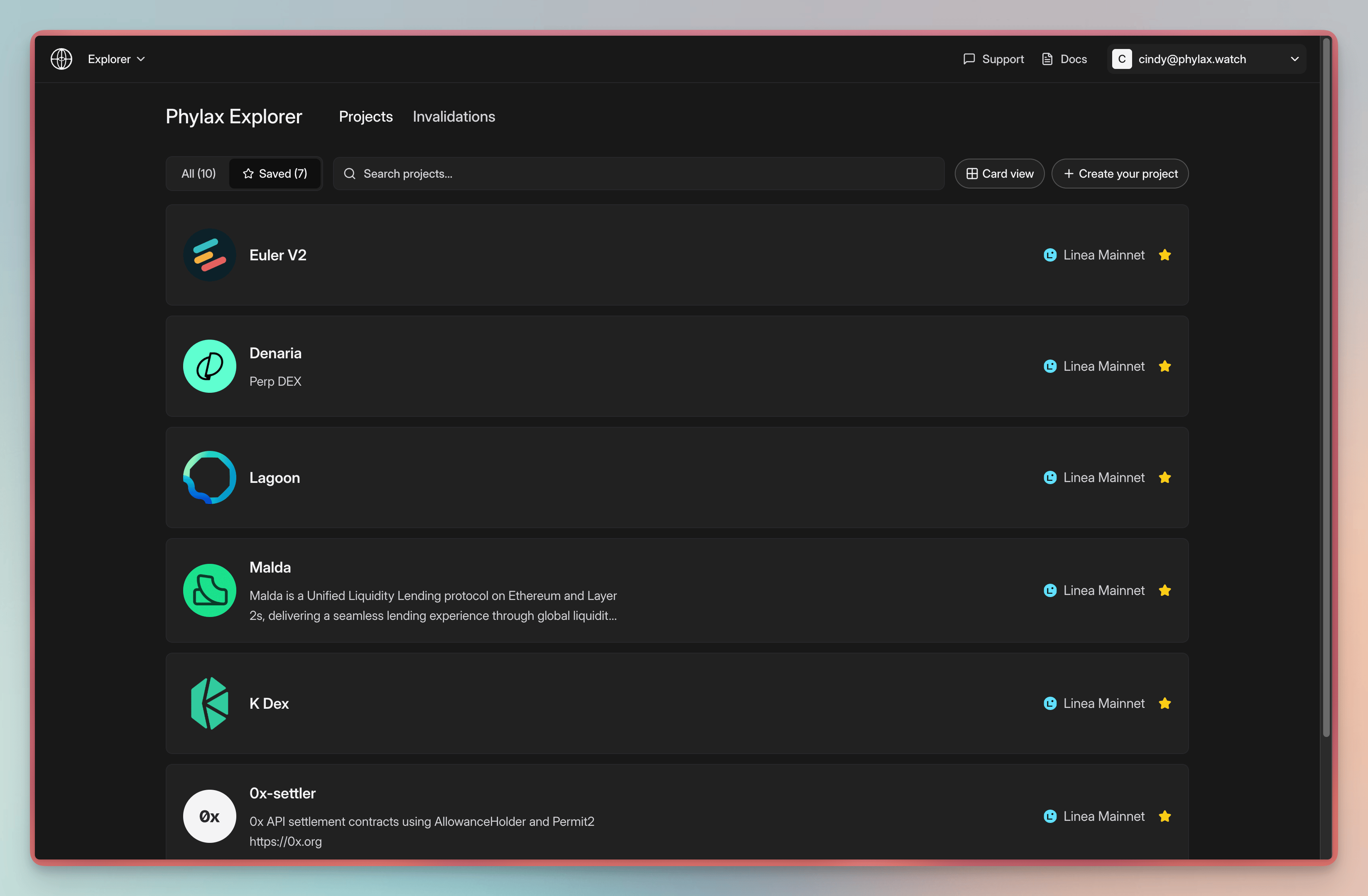Screen dimensions: 1368x896
Task: Click the Lagoon project logo
Action: point(209,477)
